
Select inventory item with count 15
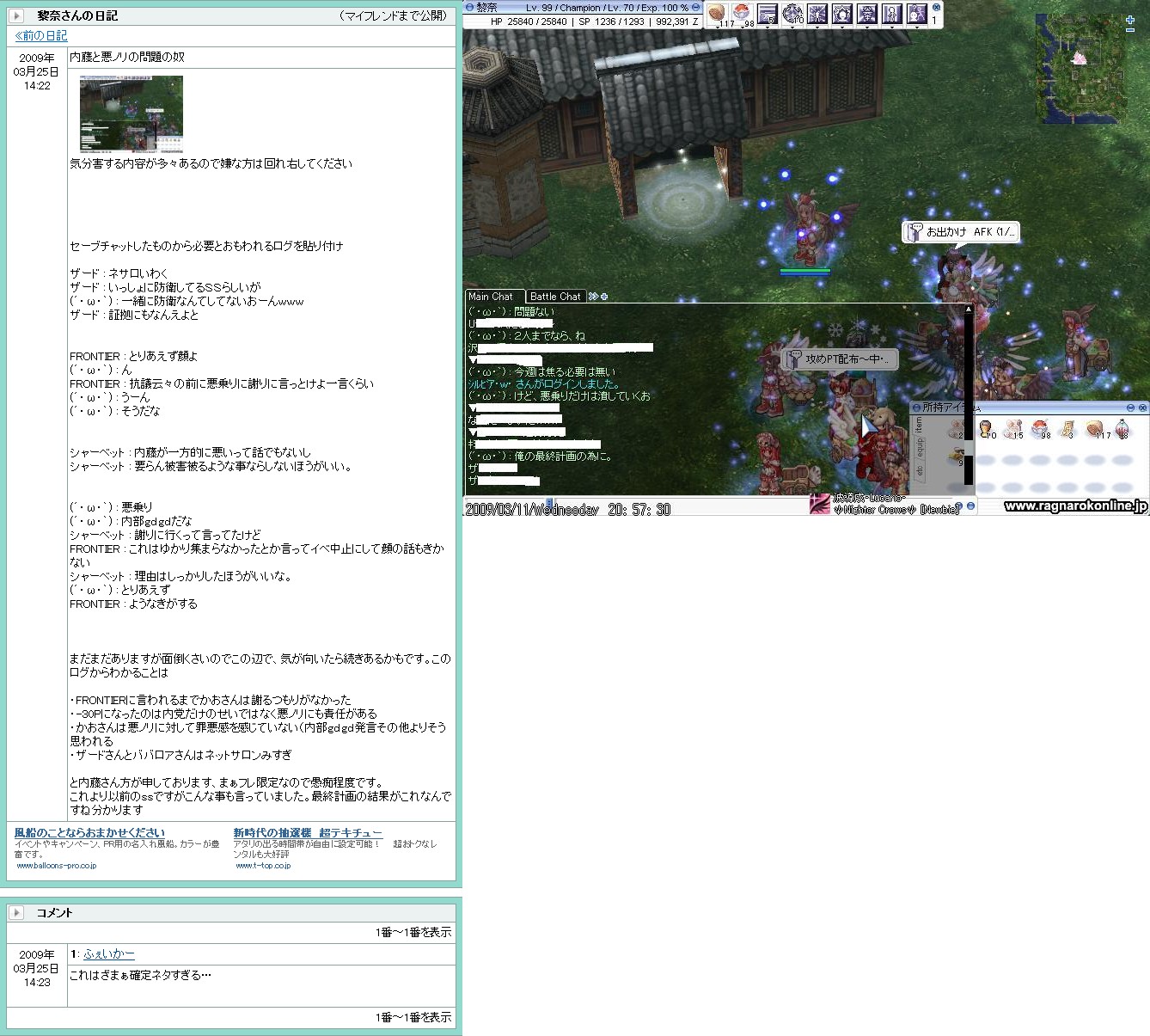[x=1012, y=428]
